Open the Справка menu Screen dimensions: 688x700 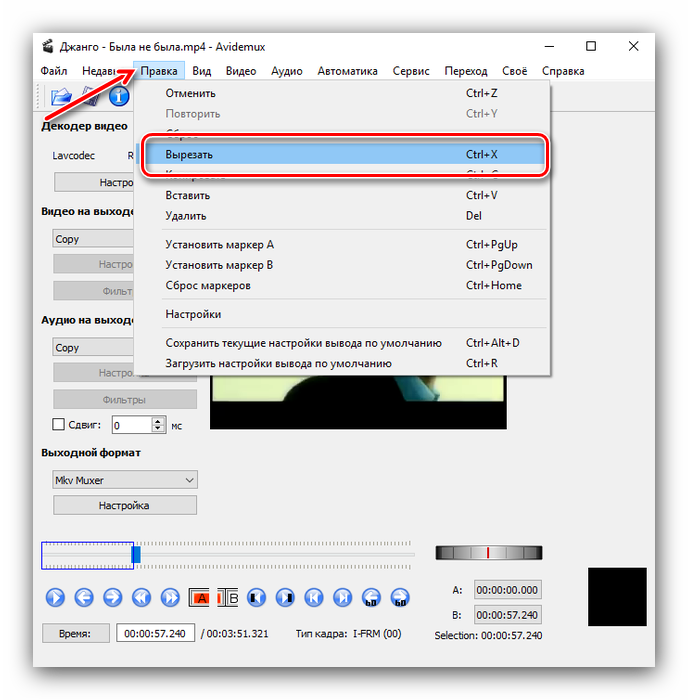(x=563, y=71)
